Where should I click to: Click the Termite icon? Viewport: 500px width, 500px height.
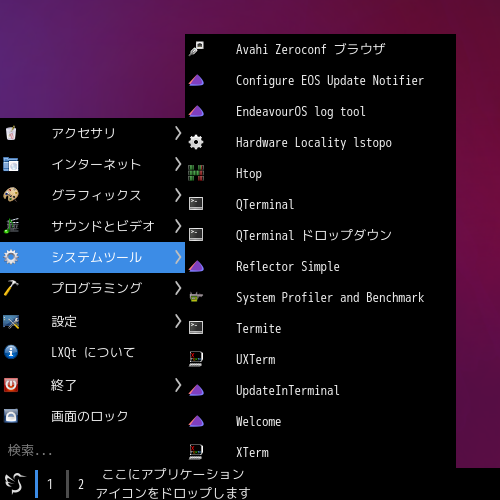196,328
